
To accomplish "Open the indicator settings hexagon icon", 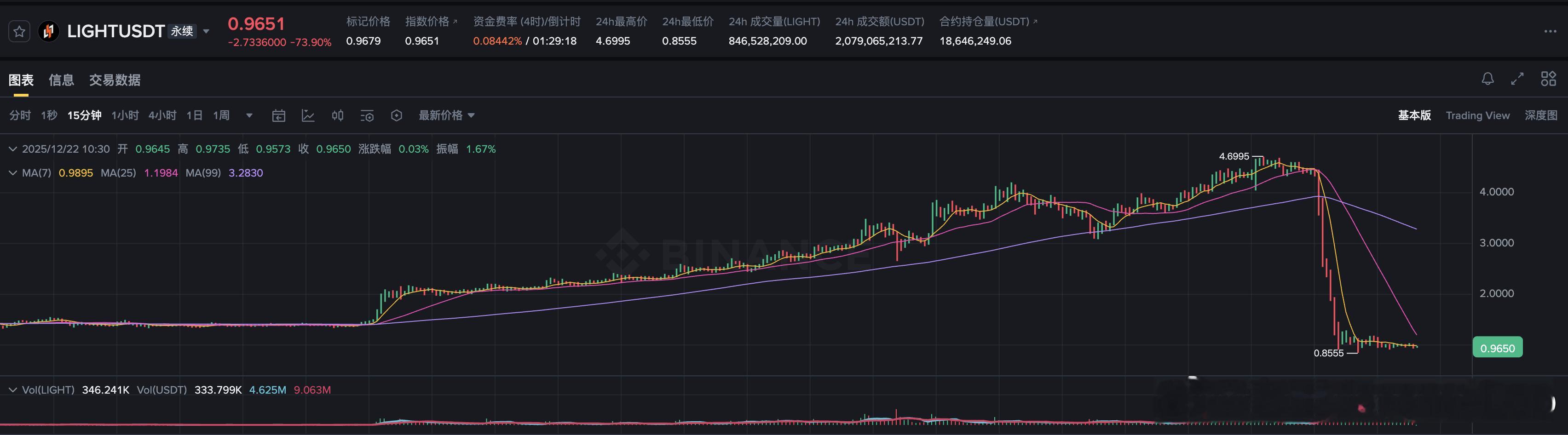I will [396, 115].
